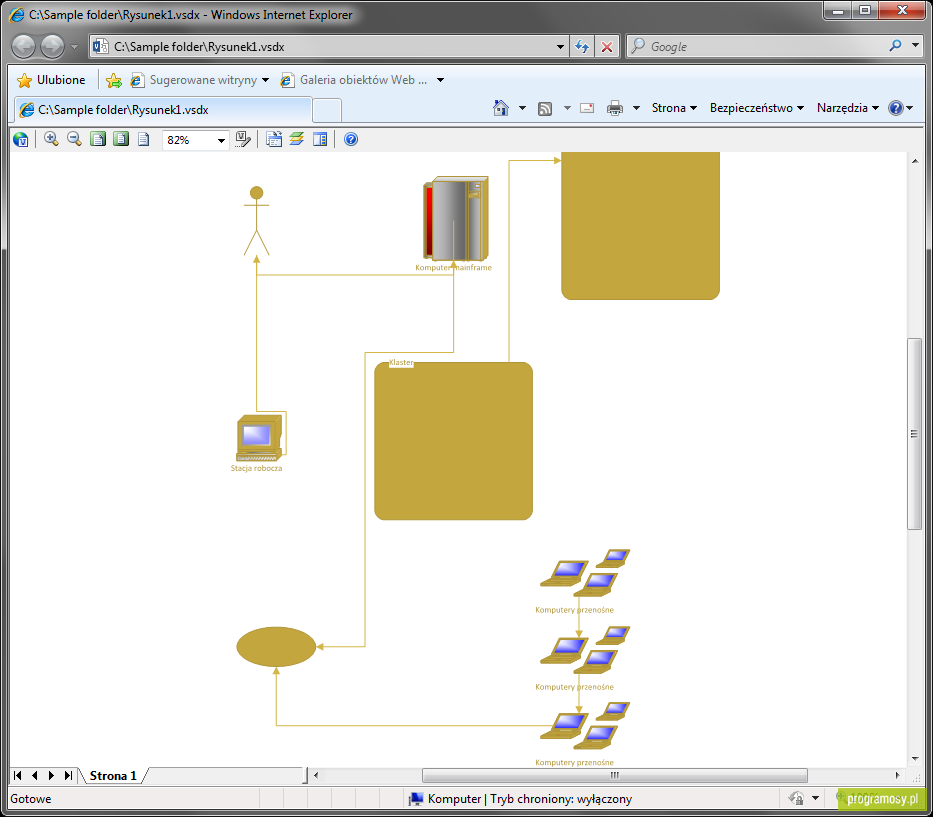Viewport: 933px width, 817px height.
Task: Select the Stacja robocza workstation shape
Action: [259, 438]
